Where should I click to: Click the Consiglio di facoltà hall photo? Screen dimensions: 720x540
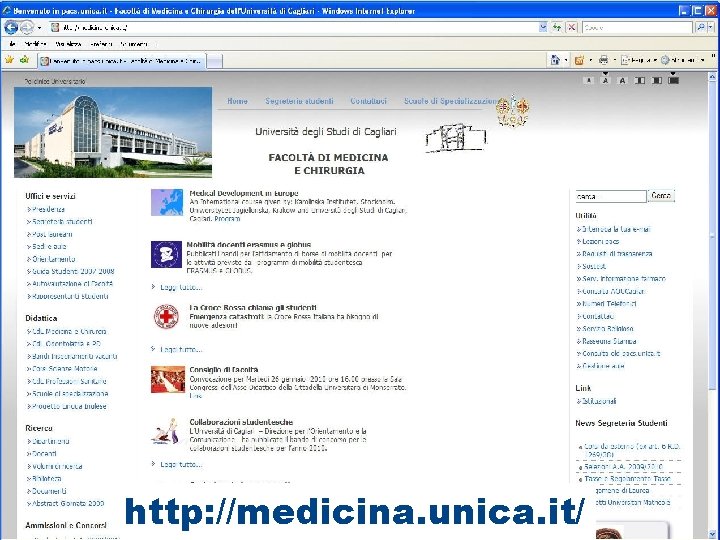[168, 379]
